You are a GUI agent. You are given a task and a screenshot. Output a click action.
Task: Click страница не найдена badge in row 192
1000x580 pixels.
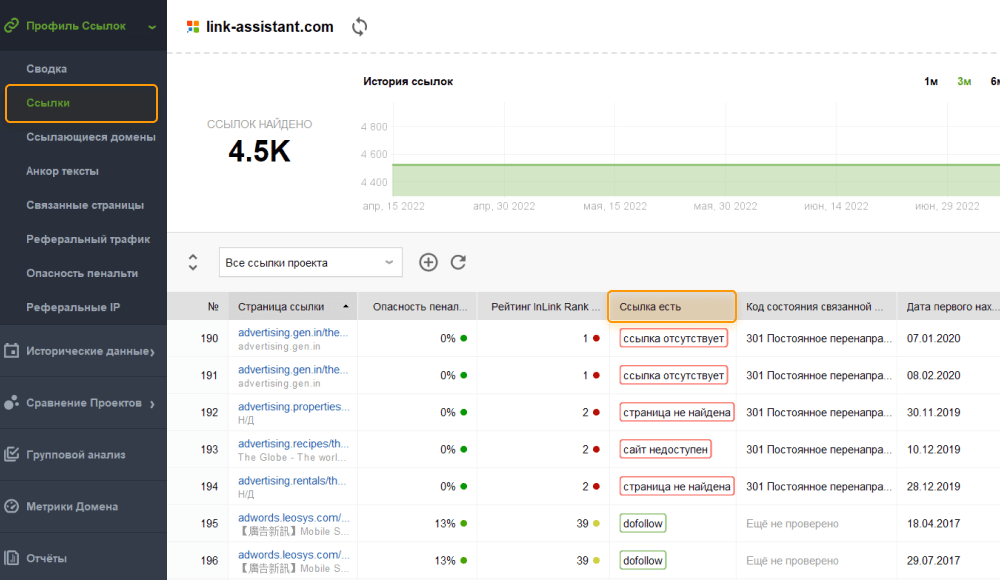(x=677, y=412)
